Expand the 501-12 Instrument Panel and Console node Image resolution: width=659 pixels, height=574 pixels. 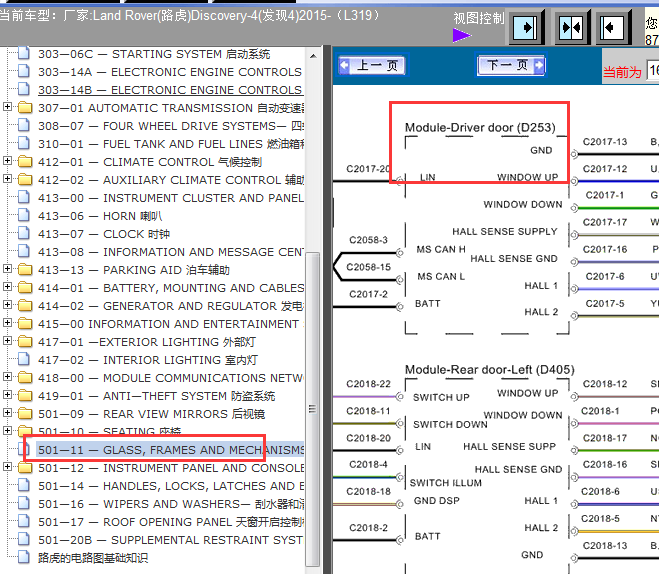click(x=8, y=468)
